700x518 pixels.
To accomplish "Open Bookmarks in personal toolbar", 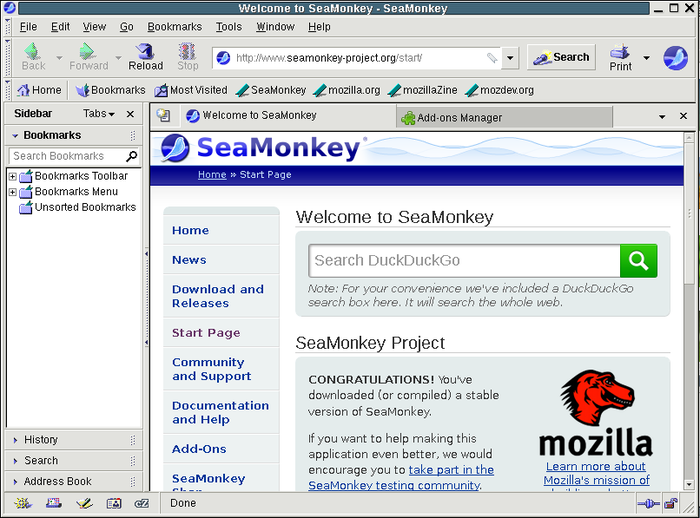I will pyautogui.click(x=110, y=90).
